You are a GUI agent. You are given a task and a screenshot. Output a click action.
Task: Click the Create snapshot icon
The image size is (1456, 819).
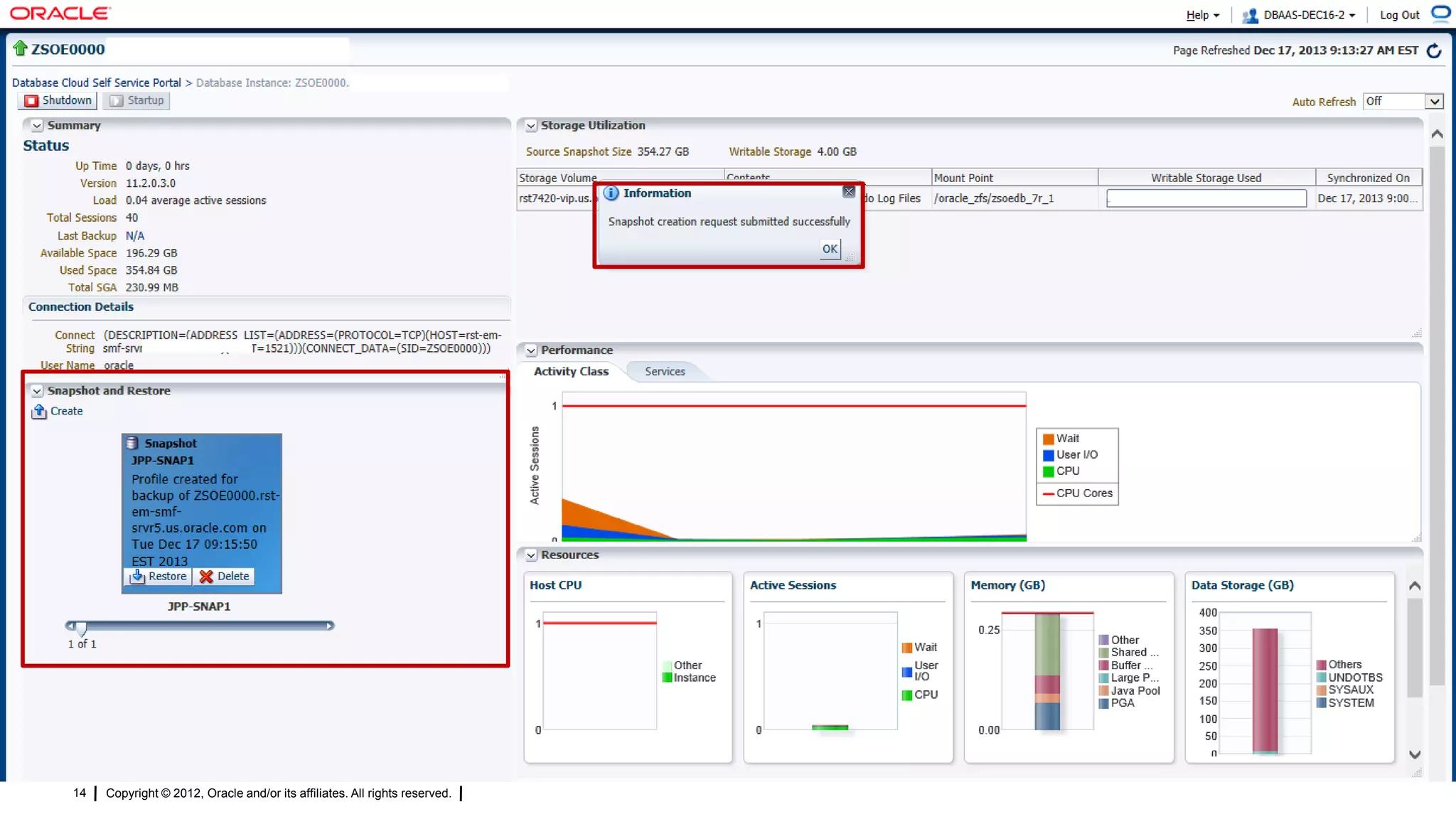[x=40, y=411]
